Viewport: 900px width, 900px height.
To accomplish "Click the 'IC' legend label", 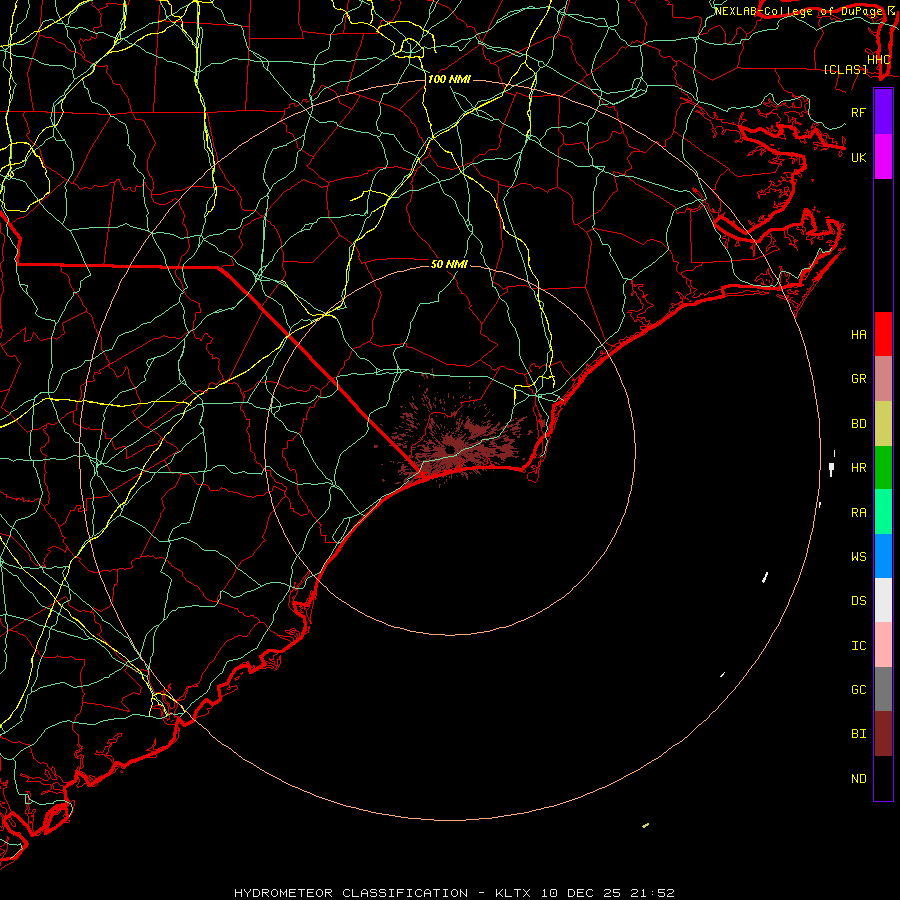I will click(x=859, y=646).
